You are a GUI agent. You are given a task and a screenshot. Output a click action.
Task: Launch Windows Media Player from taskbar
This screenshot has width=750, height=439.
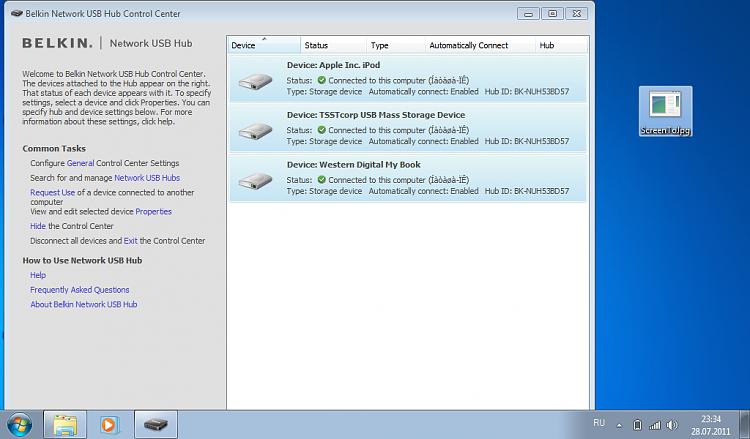click(x=109, y=425)
